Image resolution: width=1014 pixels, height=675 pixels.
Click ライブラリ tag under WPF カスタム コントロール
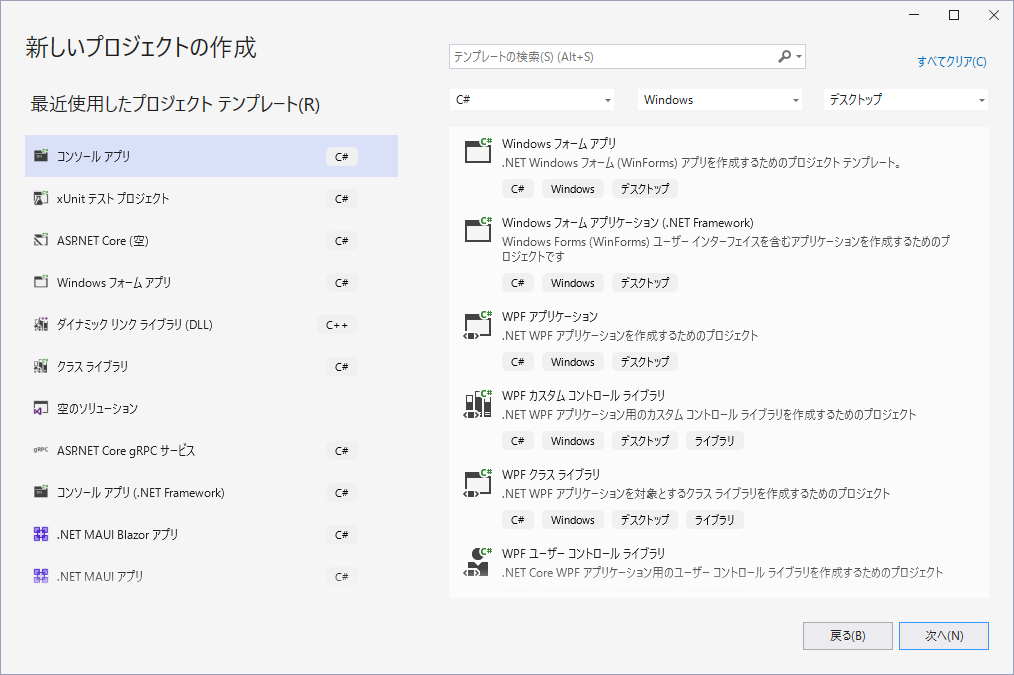(714, 441)
